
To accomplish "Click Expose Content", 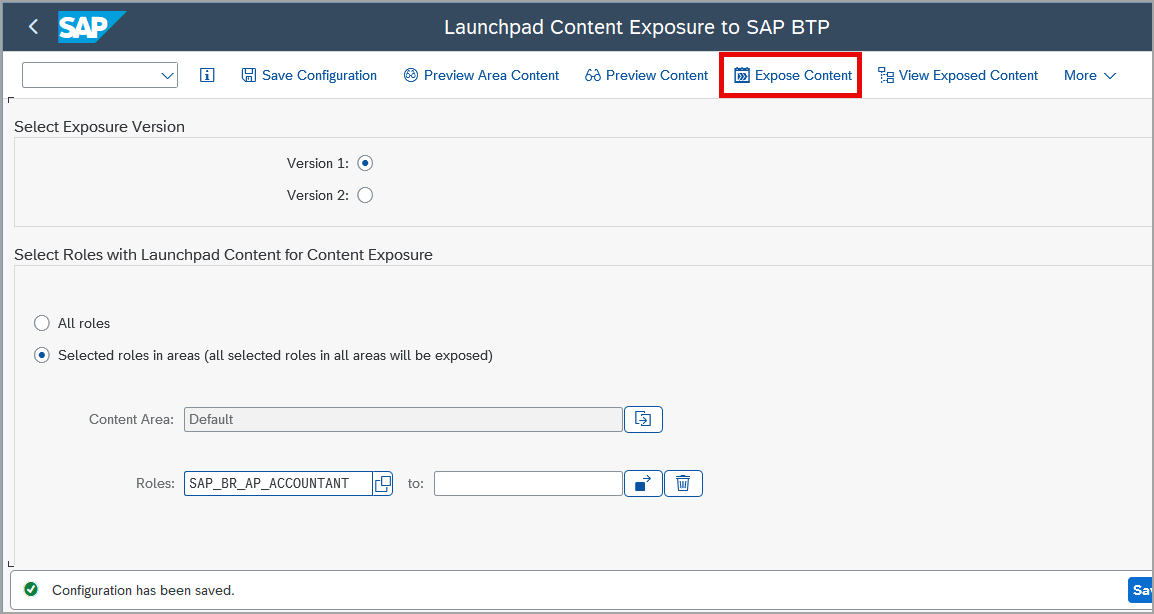I will pos(793,75).
